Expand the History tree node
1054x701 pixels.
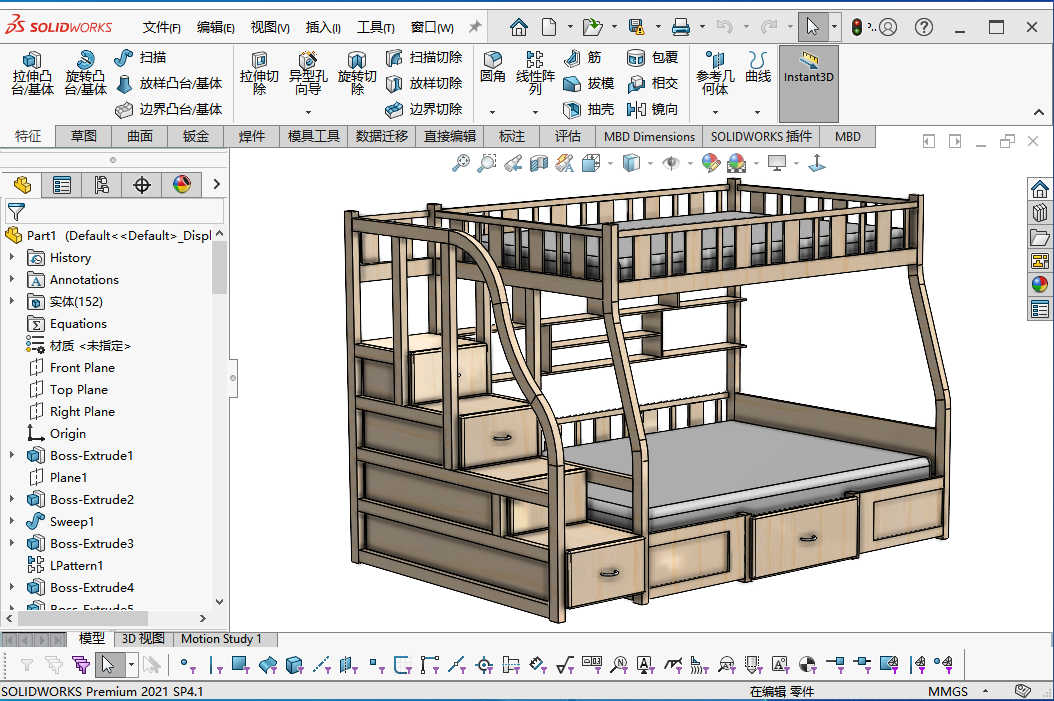click(11, 257)
